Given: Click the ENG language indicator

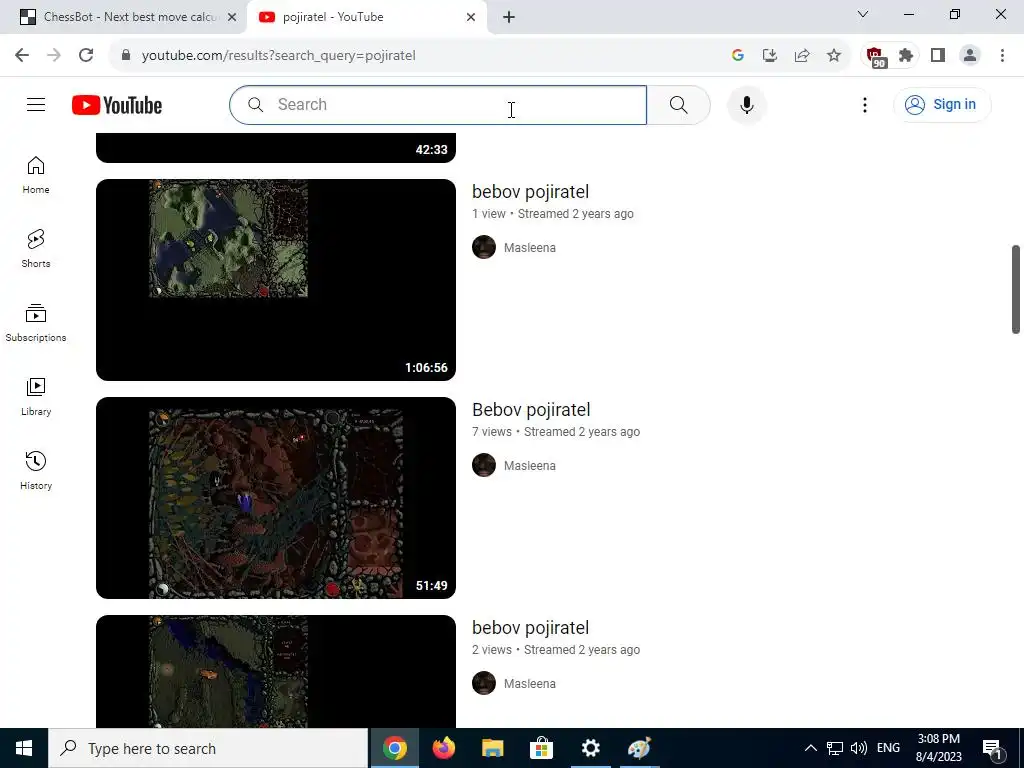Looking at the screenshot, I should tap(888, 748).
